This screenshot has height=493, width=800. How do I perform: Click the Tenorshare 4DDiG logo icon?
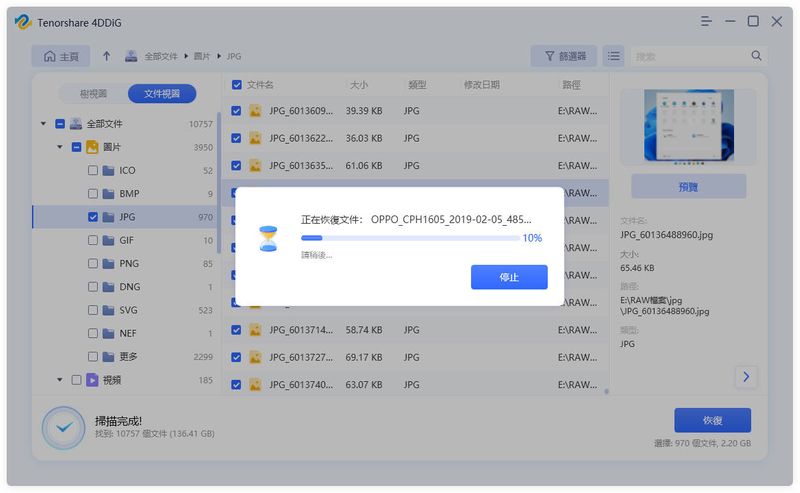point(23,22)
